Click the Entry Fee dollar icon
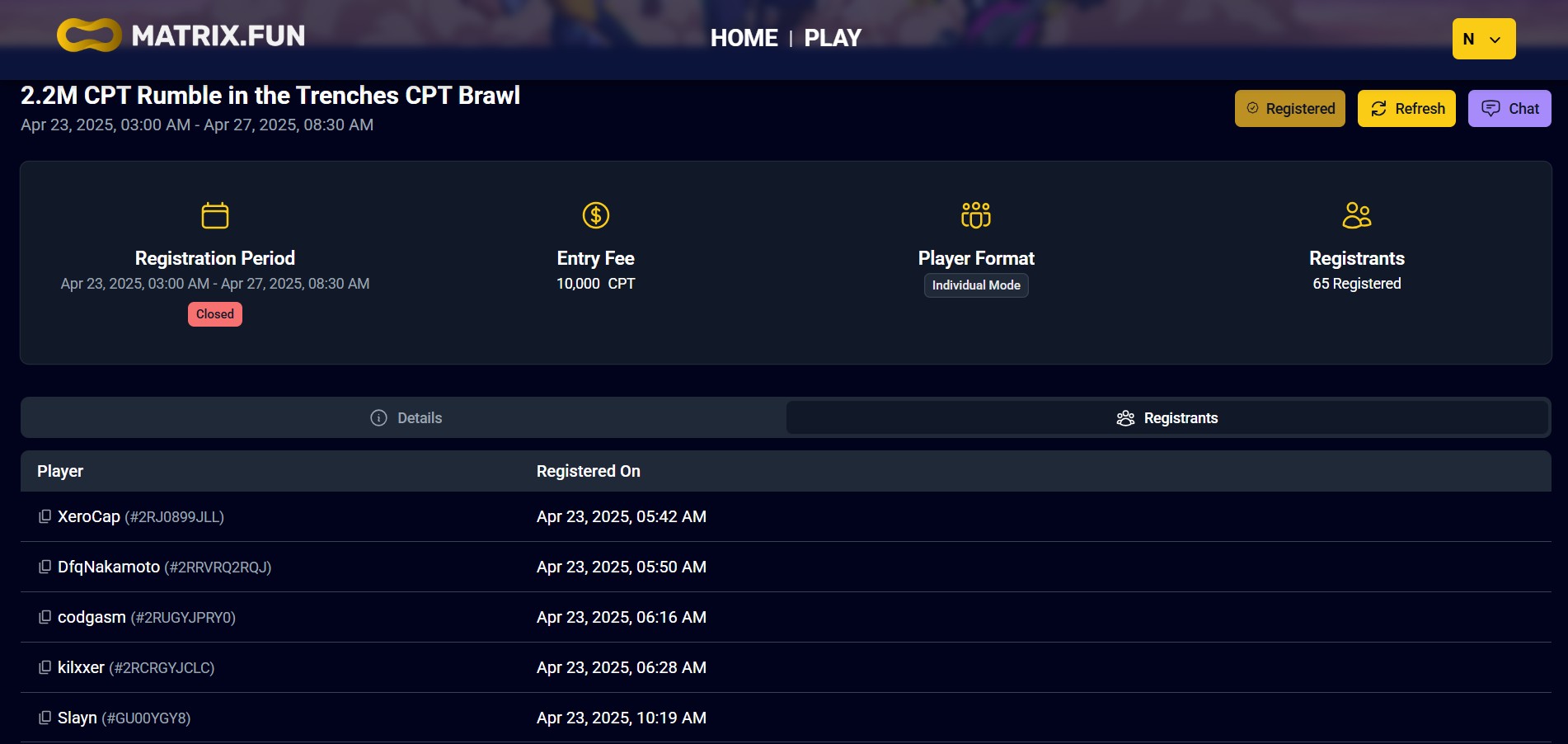1568x744 pixels. (596, 215)
